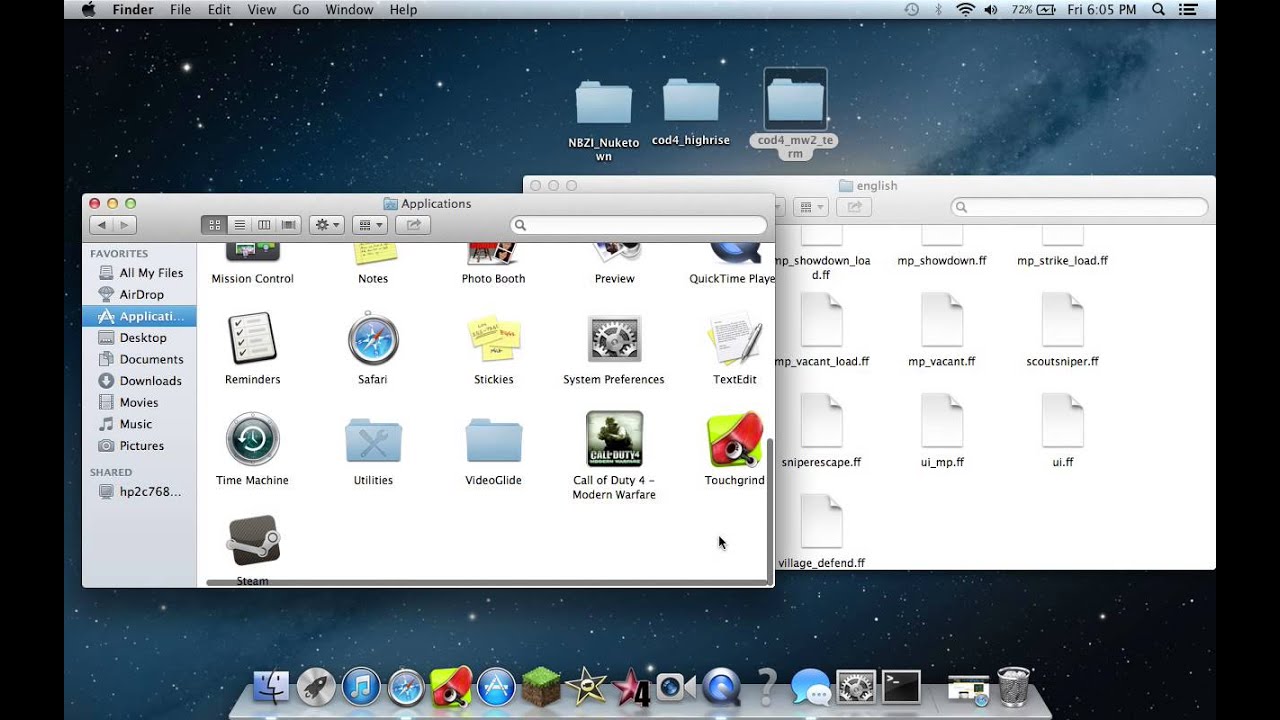Click the english window search field
This screenshot has width=1280, height=720.
click(1079, 207)
